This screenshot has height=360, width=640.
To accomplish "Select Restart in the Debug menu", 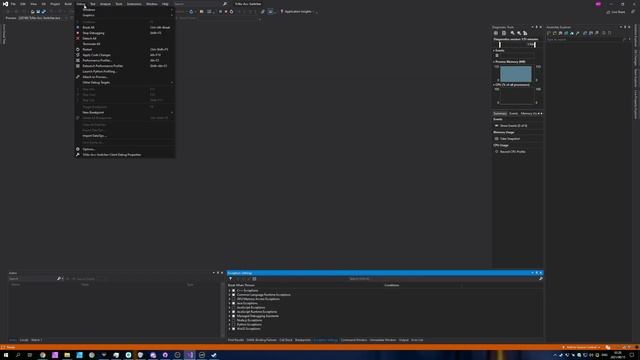I will click(x=124, y=49).
